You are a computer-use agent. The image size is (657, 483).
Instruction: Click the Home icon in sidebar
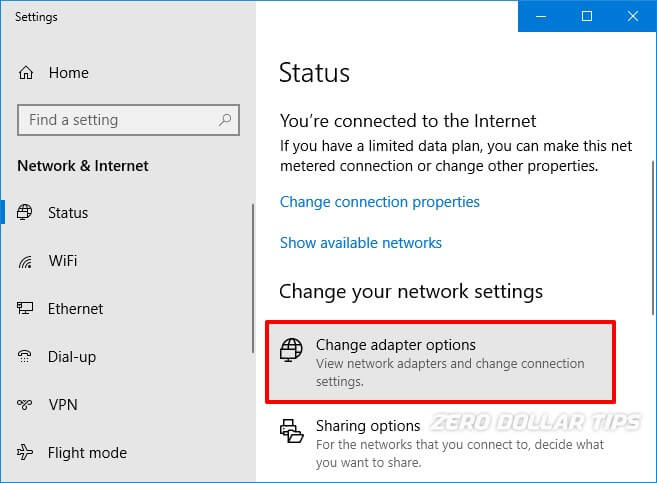(27, 73)
